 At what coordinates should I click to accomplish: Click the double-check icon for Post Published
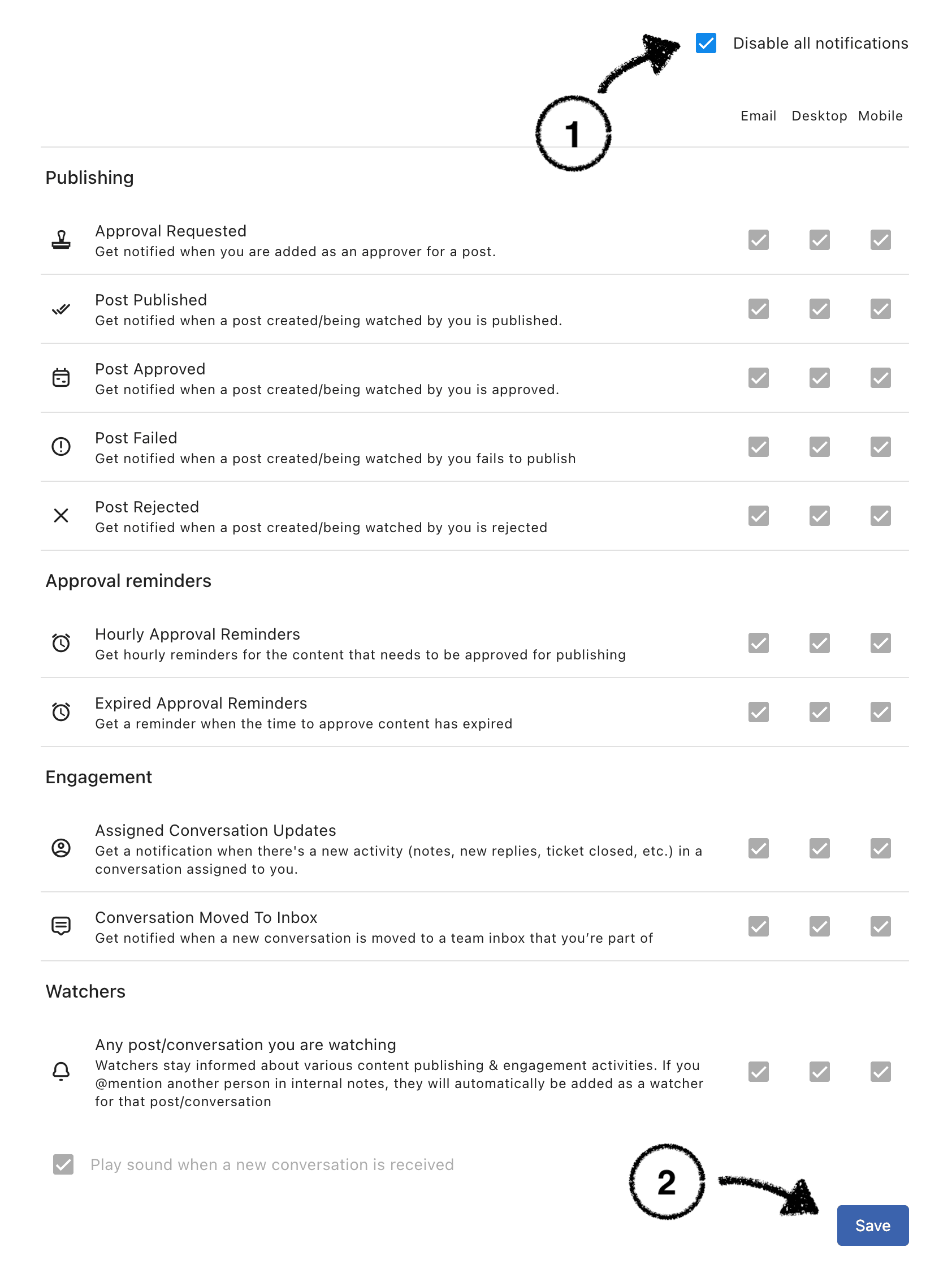pyautogui.click(x=61, y=309)
